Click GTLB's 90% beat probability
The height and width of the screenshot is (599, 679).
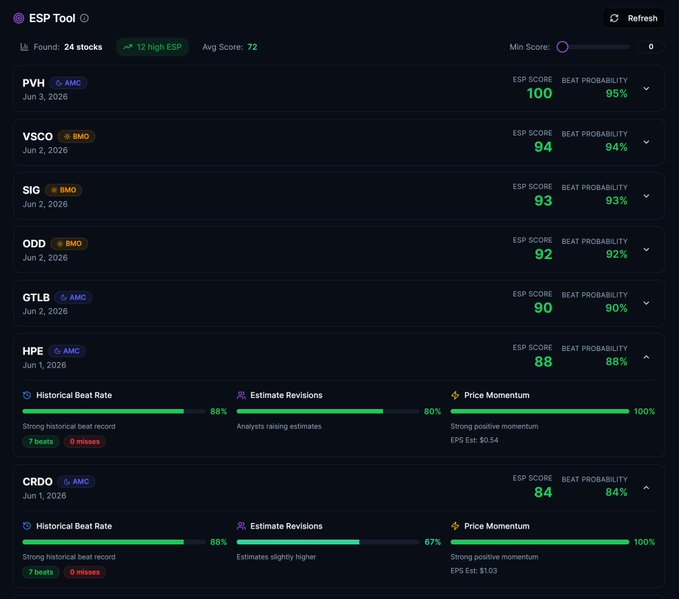[616, 308]
